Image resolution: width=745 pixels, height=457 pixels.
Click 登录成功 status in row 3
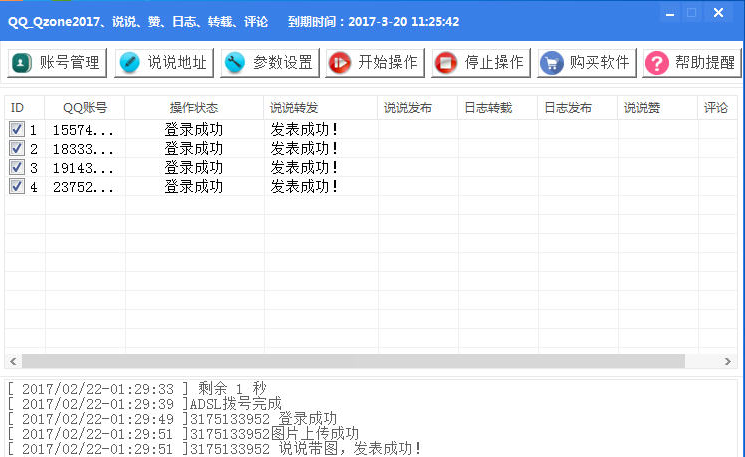[x=194, y=167]
